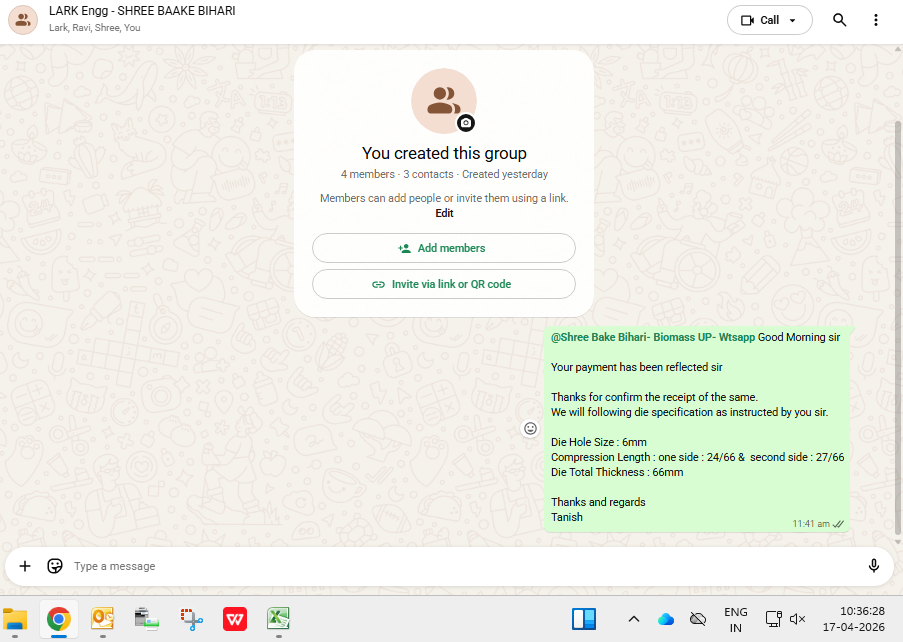React to message with the emoji icon
Image resolution: width=903 pixels, height=642 pixels.
530,428
